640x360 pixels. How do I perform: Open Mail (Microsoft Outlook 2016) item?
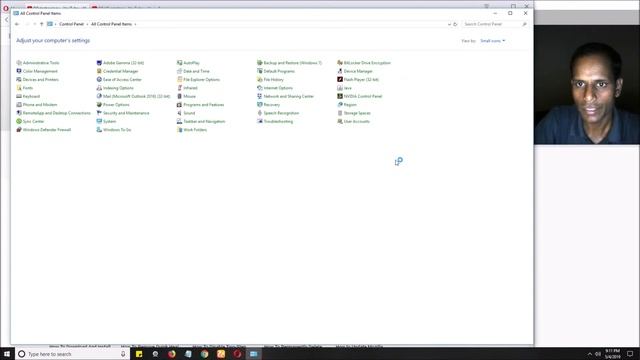pyautogui.click(x=133, y=96)
